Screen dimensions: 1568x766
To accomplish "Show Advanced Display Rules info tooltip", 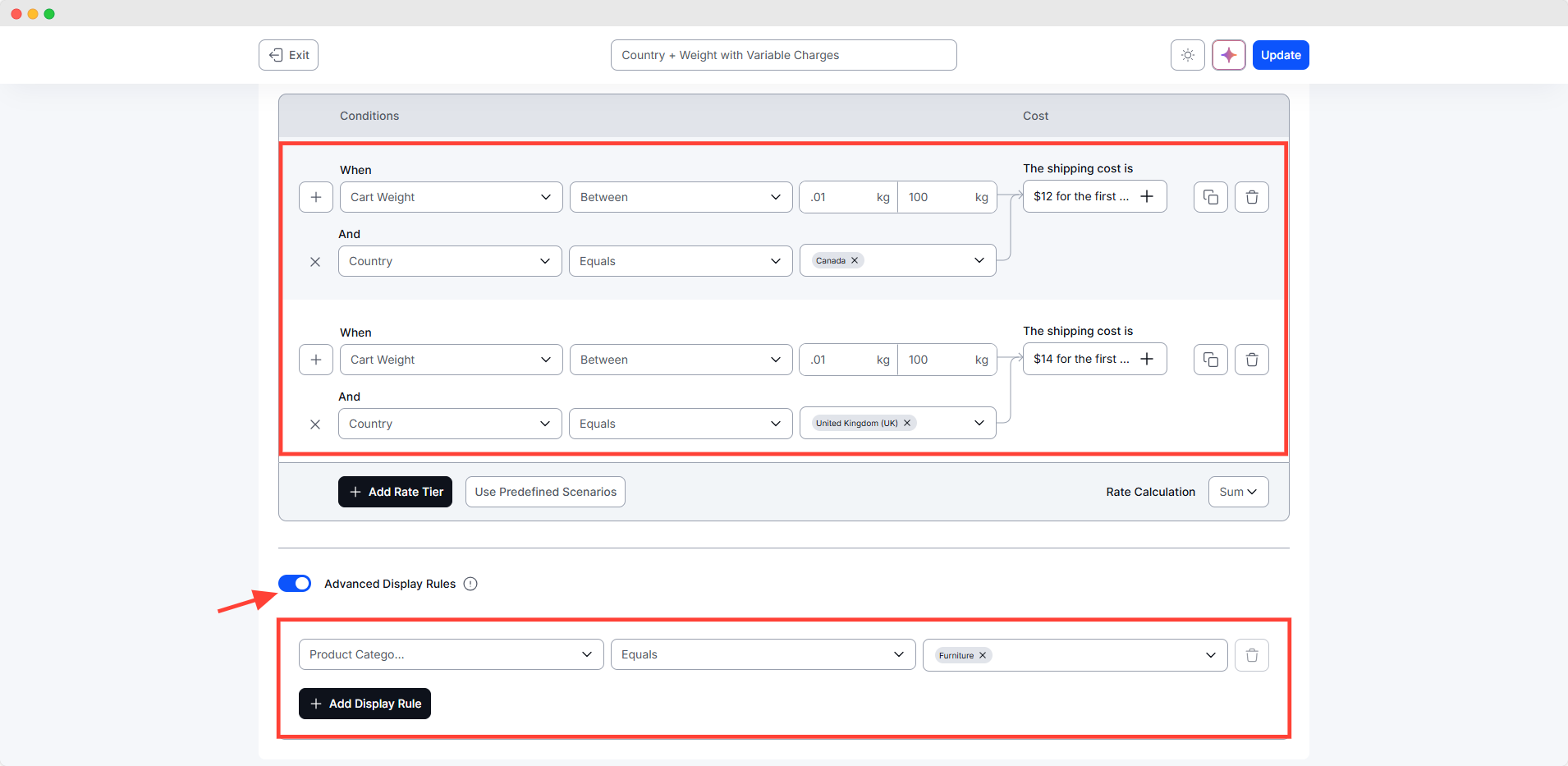I will point(470,584).
